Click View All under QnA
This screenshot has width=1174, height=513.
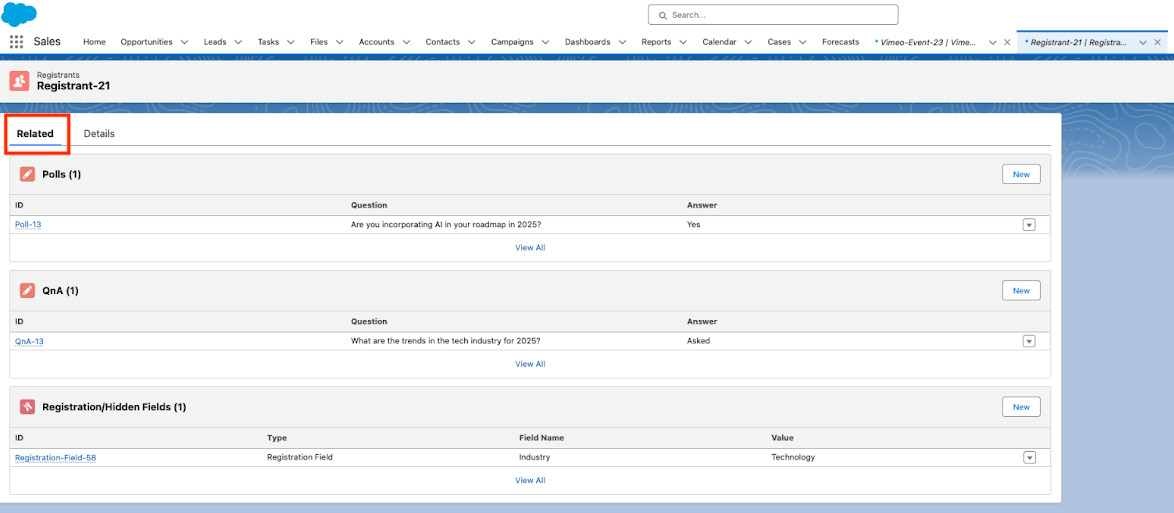(x=530, y=364)
